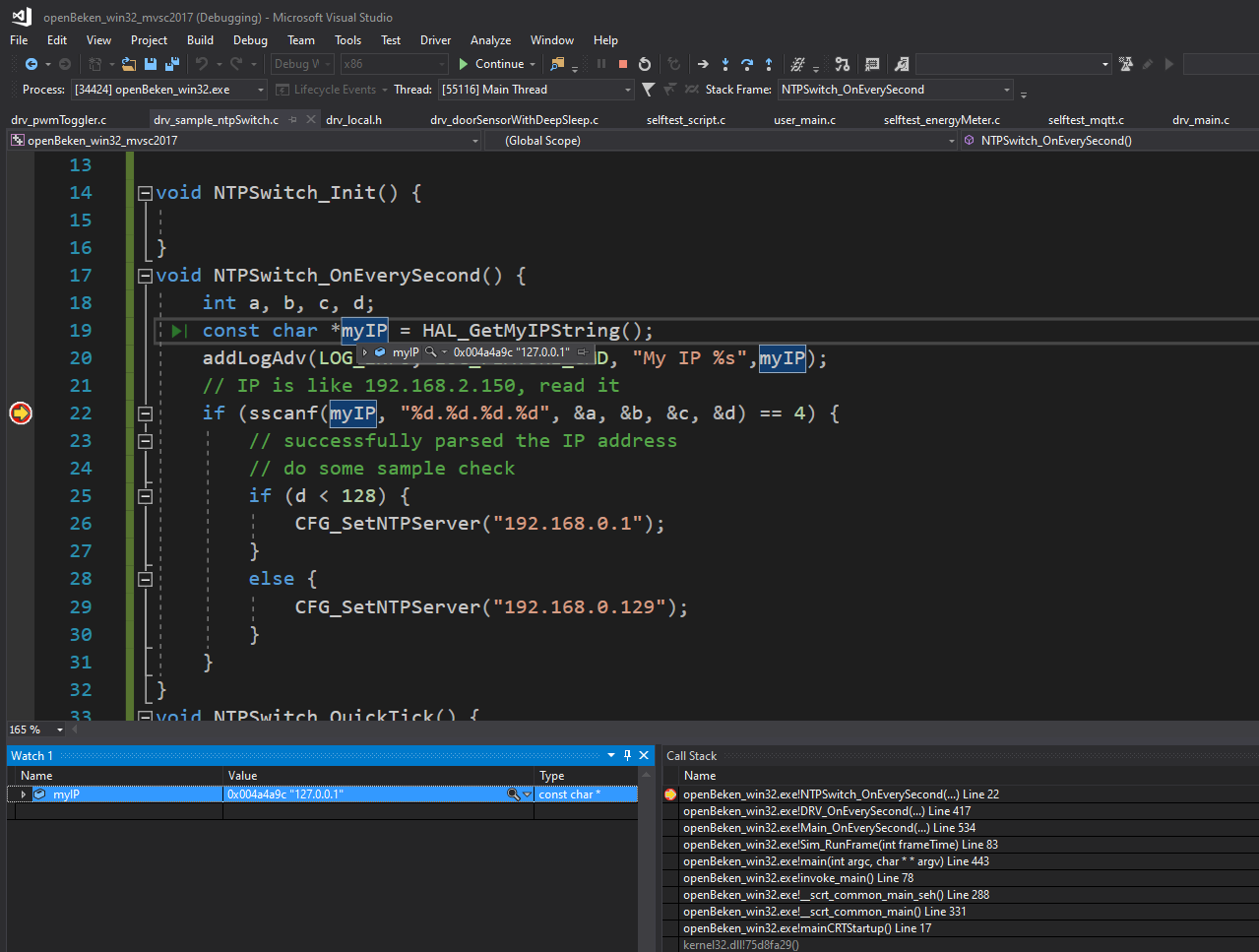Screen dimensions: 1259x952
Task: Switch to the drv_local.h tab
Action: coord(353,119)
